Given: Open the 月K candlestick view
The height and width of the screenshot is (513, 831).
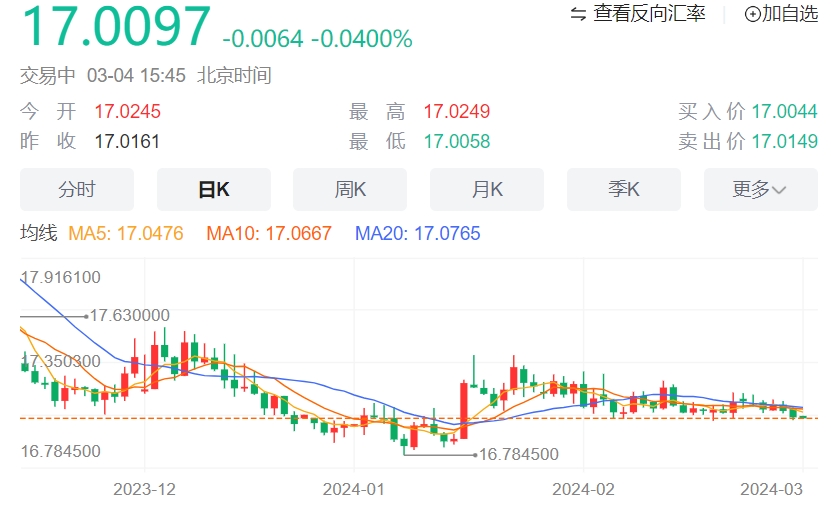Looking at the screenshot, I should point(487,189).
